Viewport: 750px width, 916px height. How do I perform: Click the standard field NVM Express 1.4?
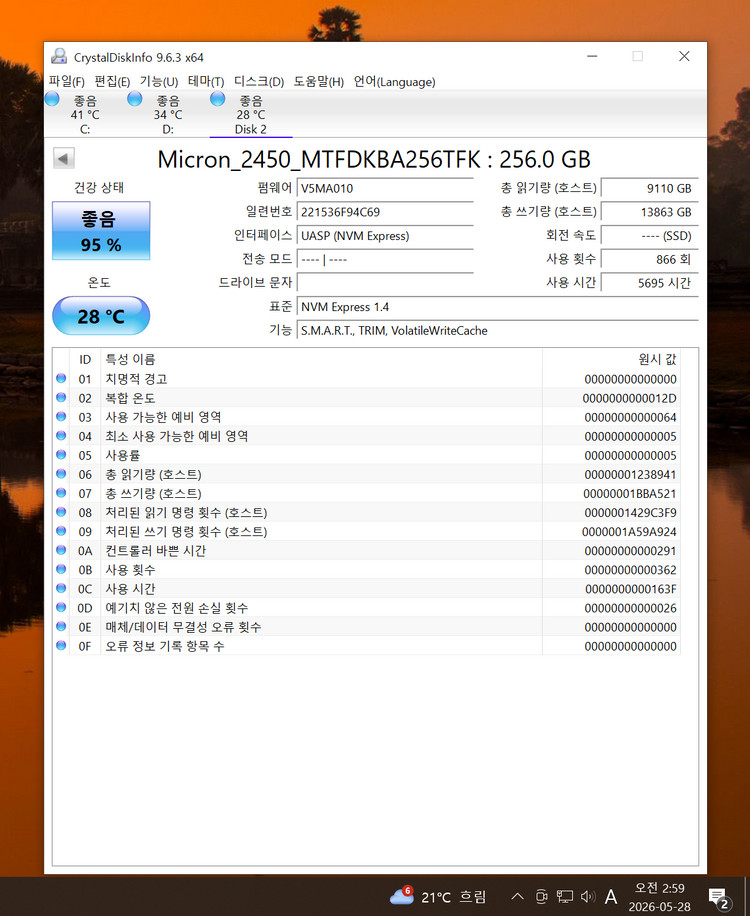point(498,307)
